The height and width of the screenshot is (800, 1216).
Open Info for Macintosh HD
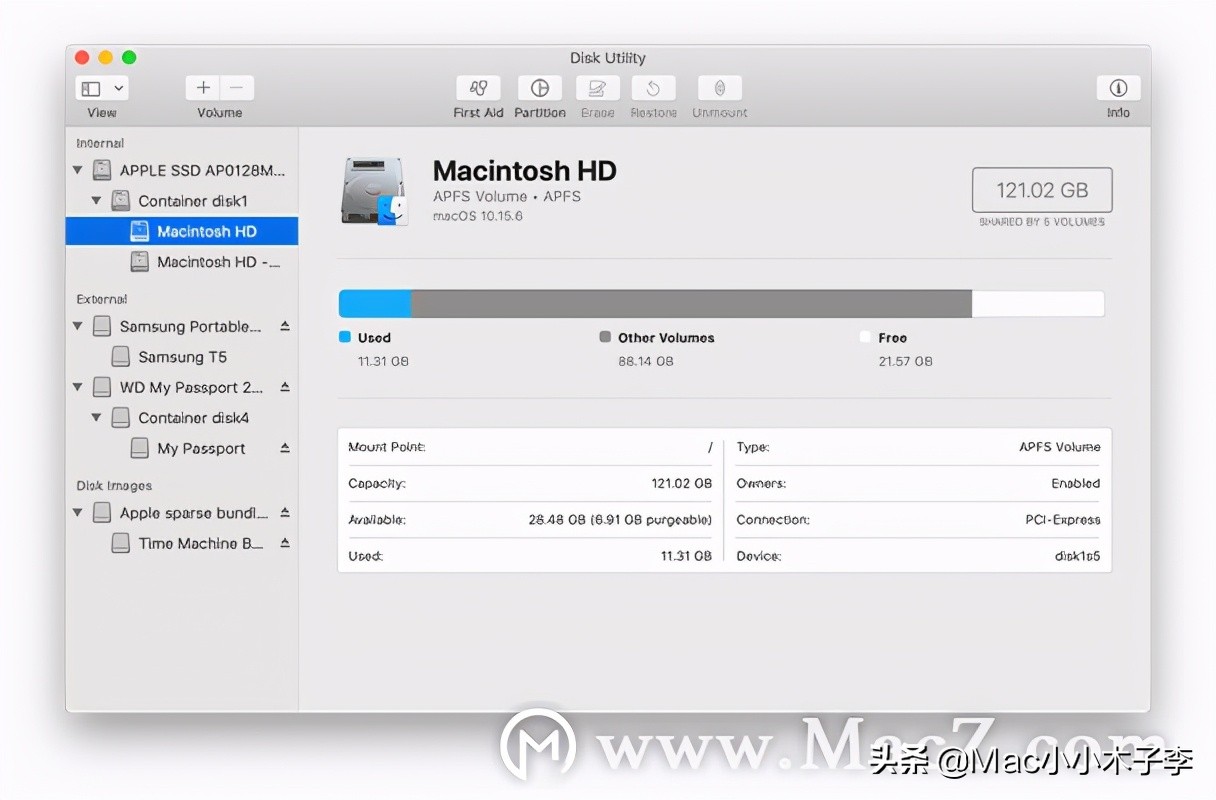(x=1118, y=88)
